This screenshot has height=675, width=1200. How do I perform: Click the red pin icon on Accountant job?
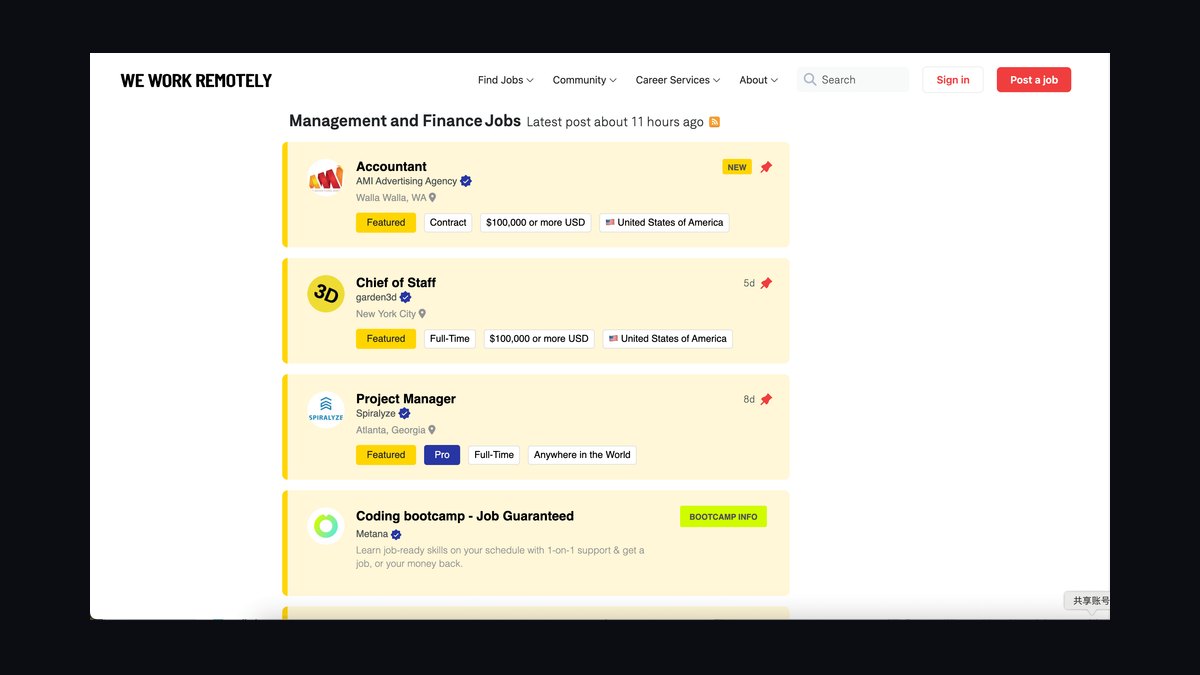point(766,167)
